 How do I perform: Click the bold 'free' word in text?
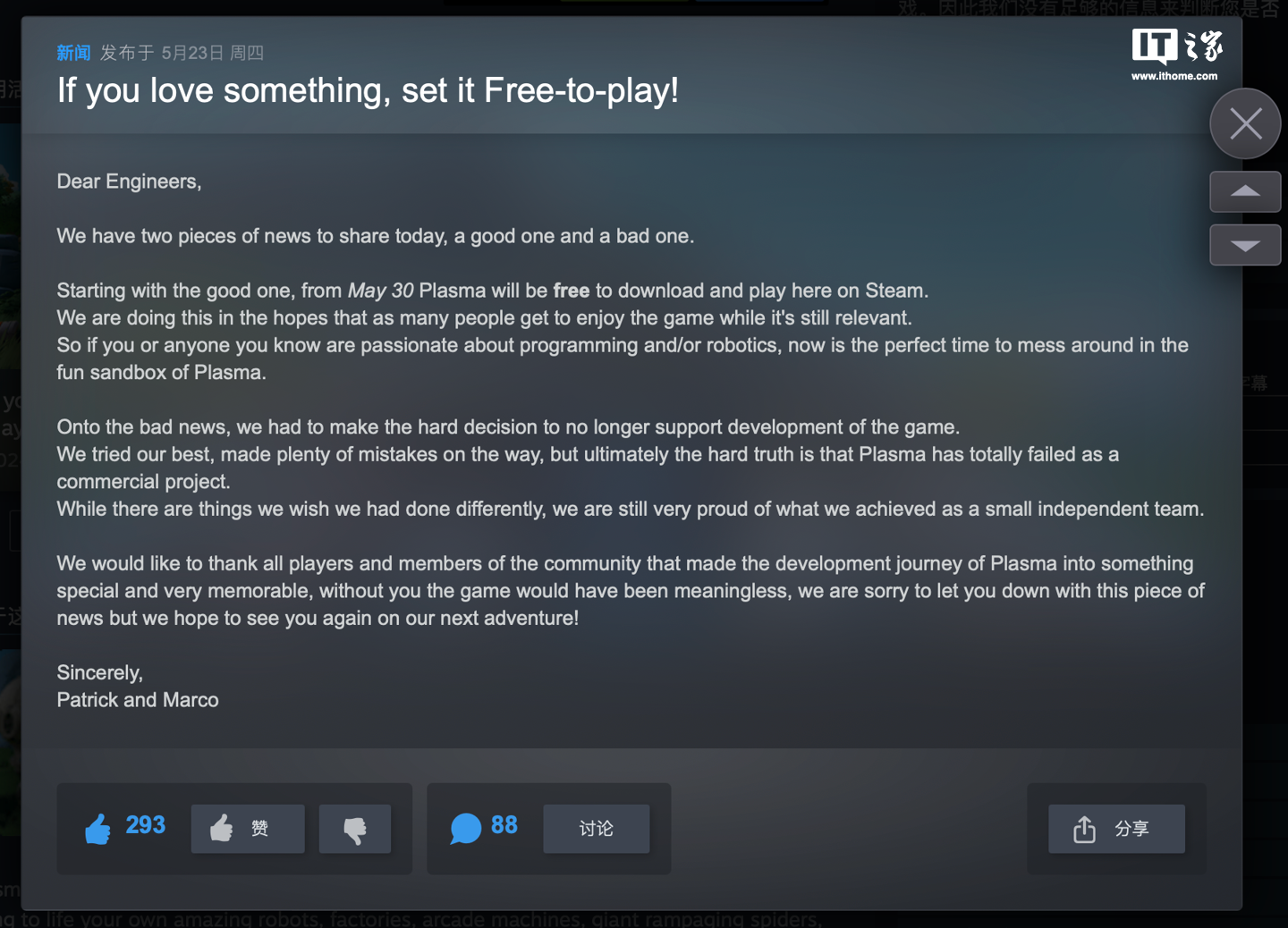pyautogui.click(x=572, y=291)
